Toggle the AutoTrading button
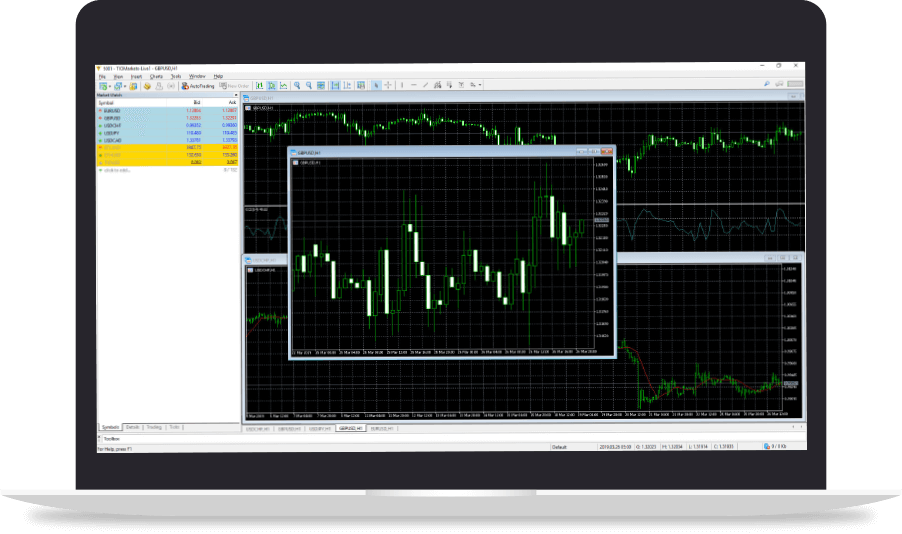The image size is (902, 534). pos(197,86)
